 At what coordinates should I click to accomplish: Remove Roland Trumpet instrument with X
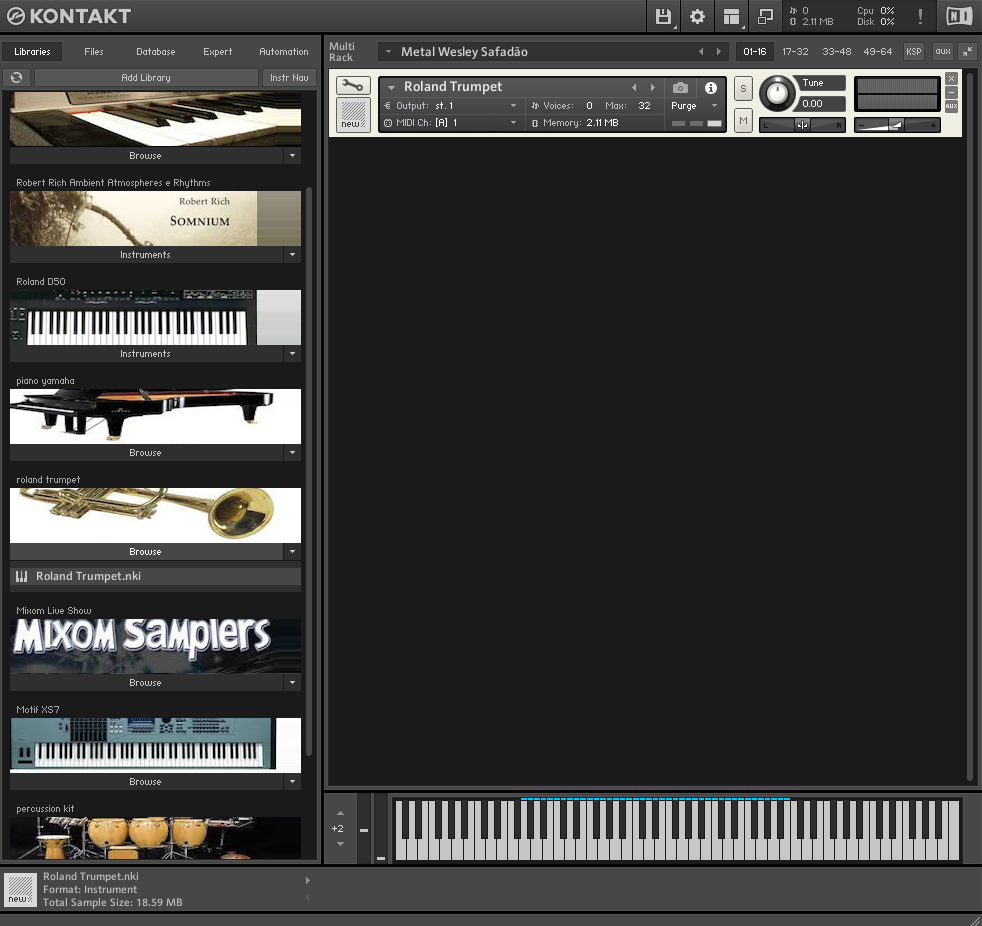coord(951,78)
